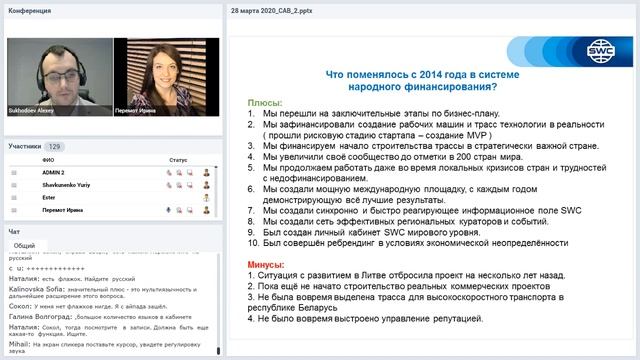Click Ester's user avatar icon
The width and height of the screenshot is (640, 360).
pos(207,198)
